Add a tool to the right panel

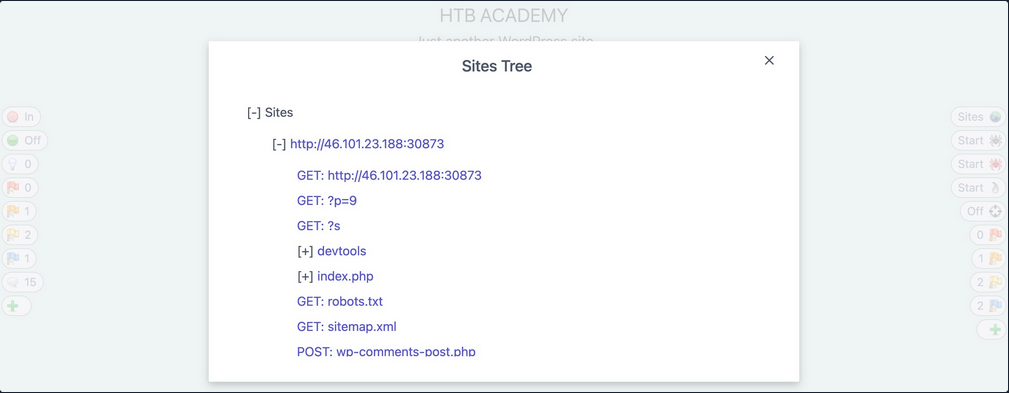click(992, 329)
